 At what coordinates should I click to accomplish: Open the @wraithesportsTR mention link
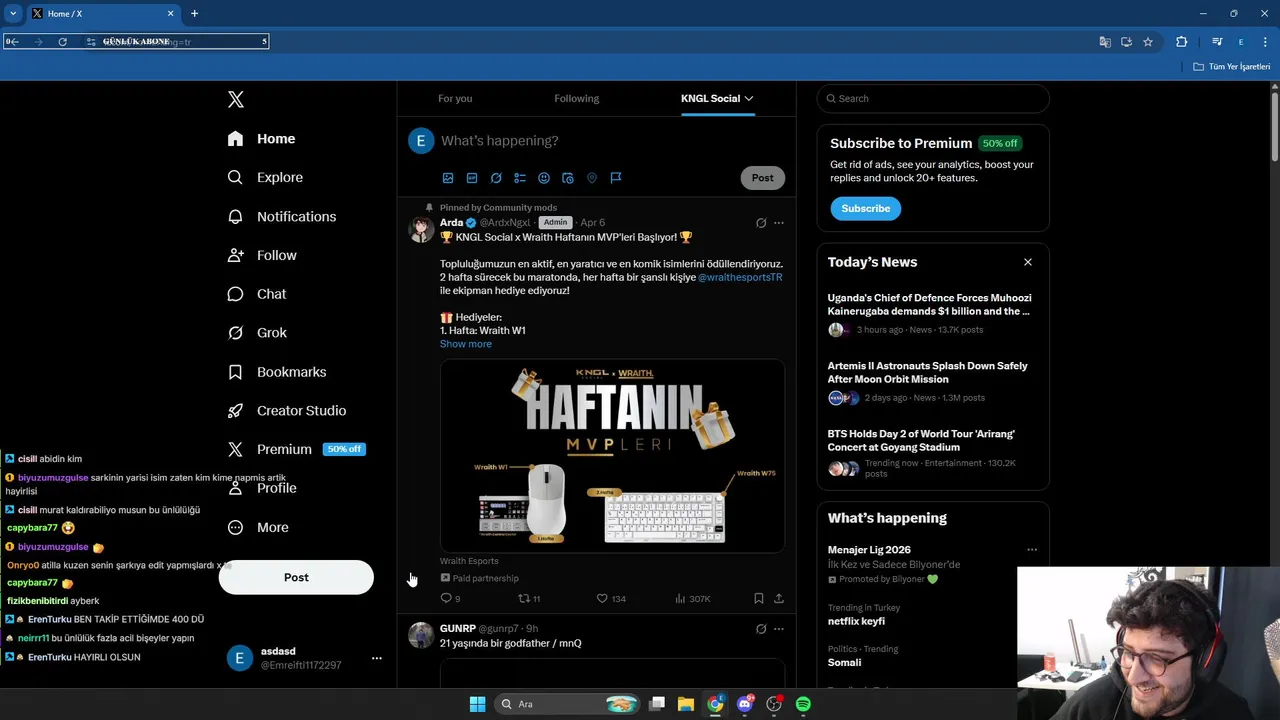740,277
